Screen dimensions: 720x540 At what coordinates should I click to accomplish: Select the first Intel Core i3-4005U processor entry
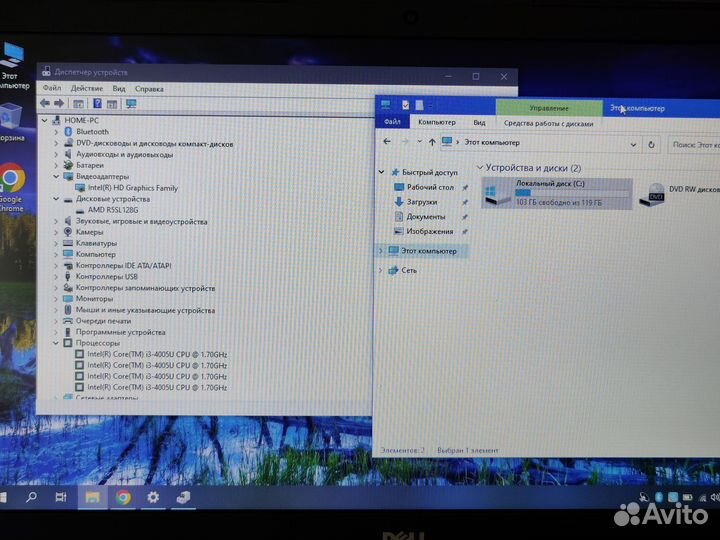click(157, 354)
